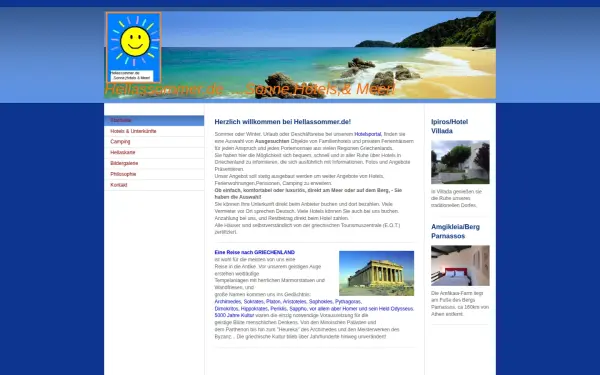Image resolution: width=600 pixels, height=375 pixels.
Task: Click the beach banner header image
Action: point(300,55)
